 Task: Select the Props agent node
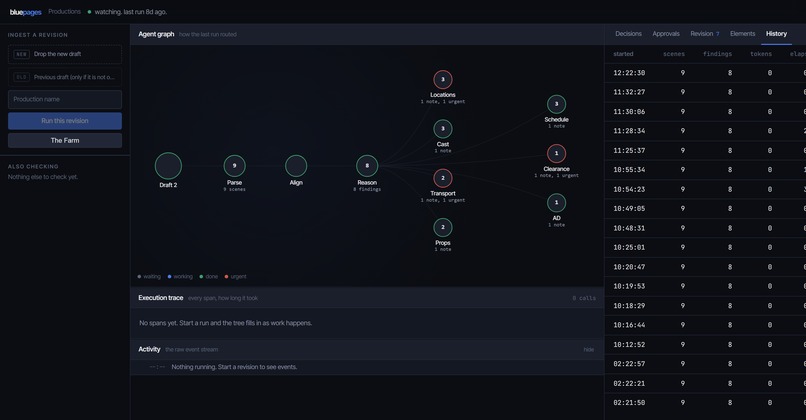pos(443,227)
